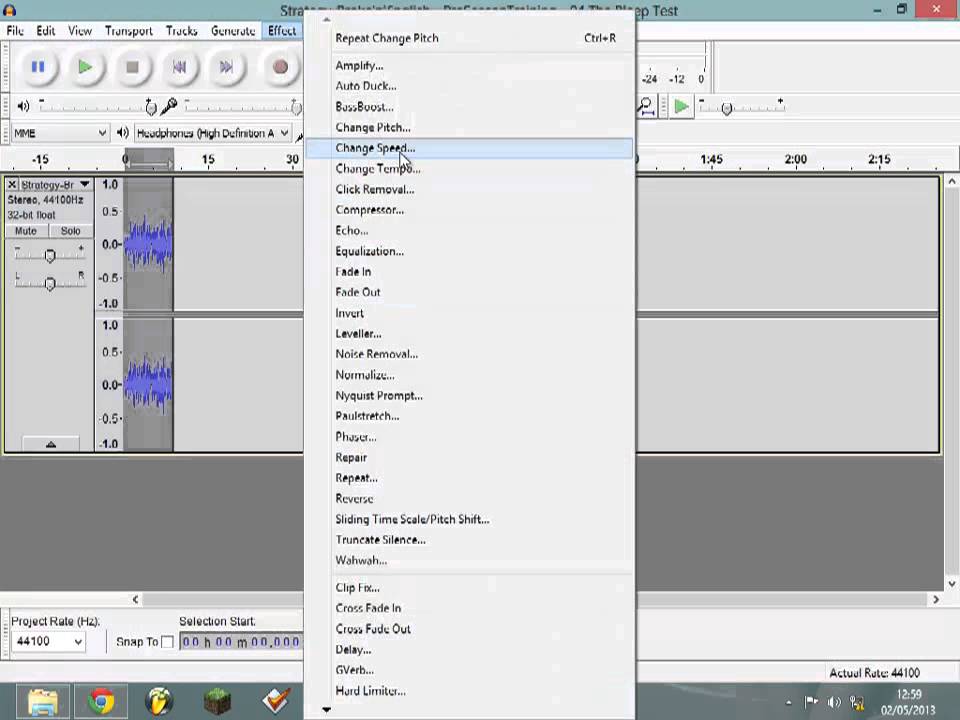Open the File menu
This screenshot has width=960, height=720.
pyautogui.click(x=15, y=31)
